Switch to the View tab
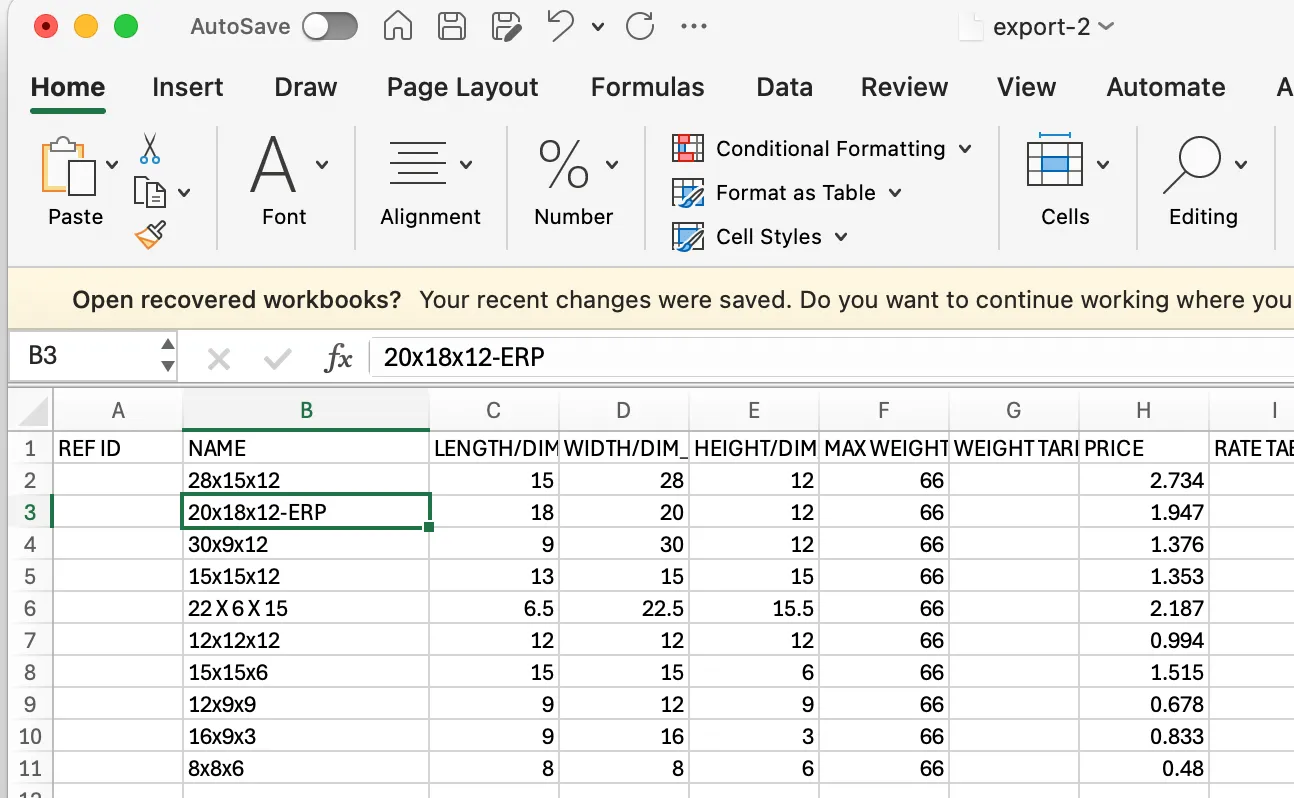This screenshot has height=798, width=1294. pyautogui.click(x=1027, y=87)
